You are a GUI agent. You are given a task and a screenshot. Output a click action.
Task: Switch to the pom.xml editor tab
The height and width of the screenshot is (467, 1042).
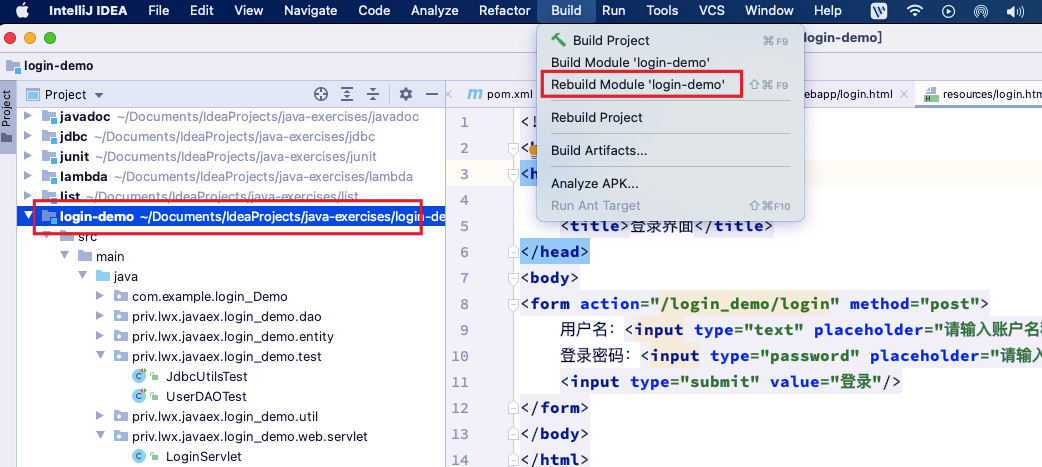[500, 94]
